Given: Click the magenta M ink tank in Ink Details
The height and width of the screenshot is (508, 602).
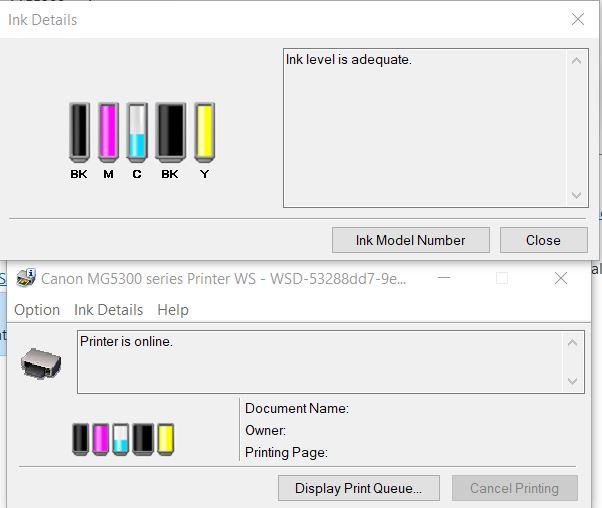Looking at the screenshot, I should [x=108, y=132].
